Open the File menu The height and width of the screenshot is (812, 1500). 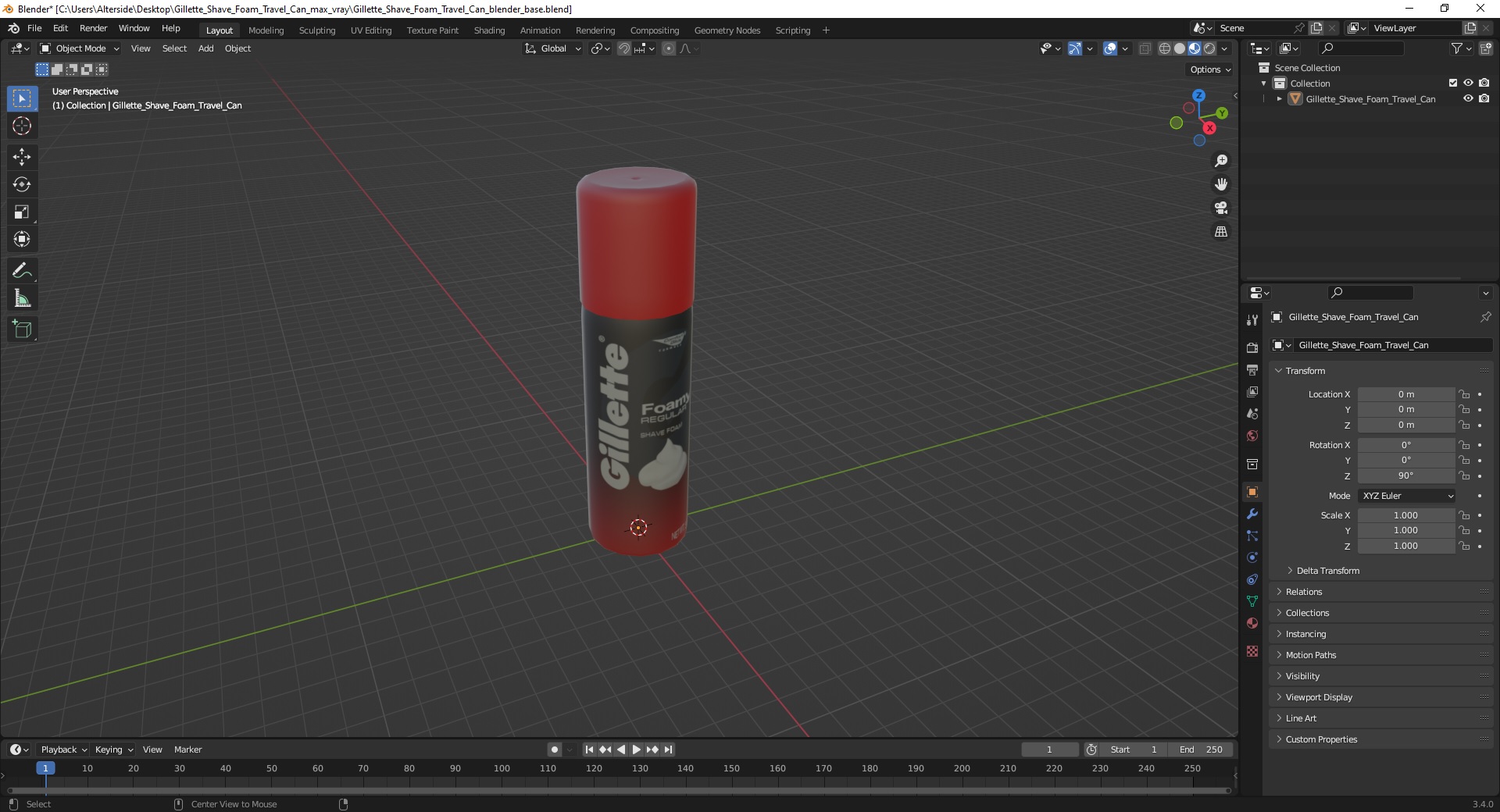pyautogui.click(x=34, y=28)
